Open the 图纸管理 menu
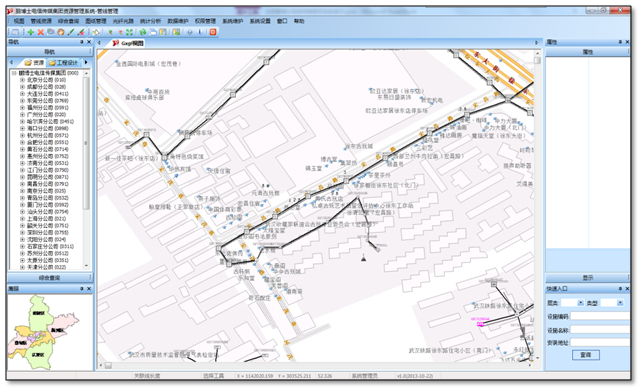 (x=96, y=21)
